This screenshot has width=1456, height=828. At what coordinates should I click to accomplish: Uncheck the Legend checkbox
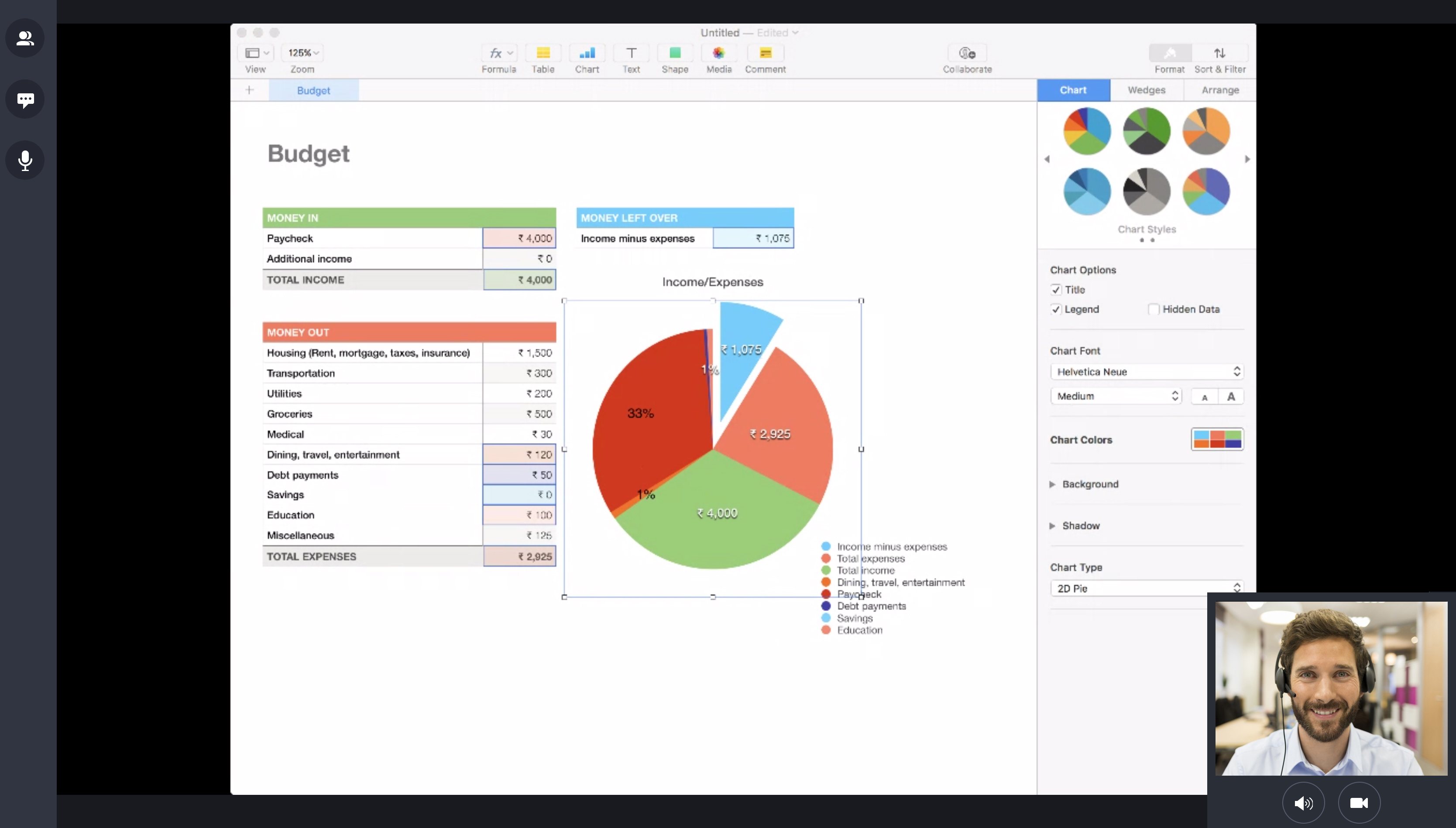coord(1056,309)
